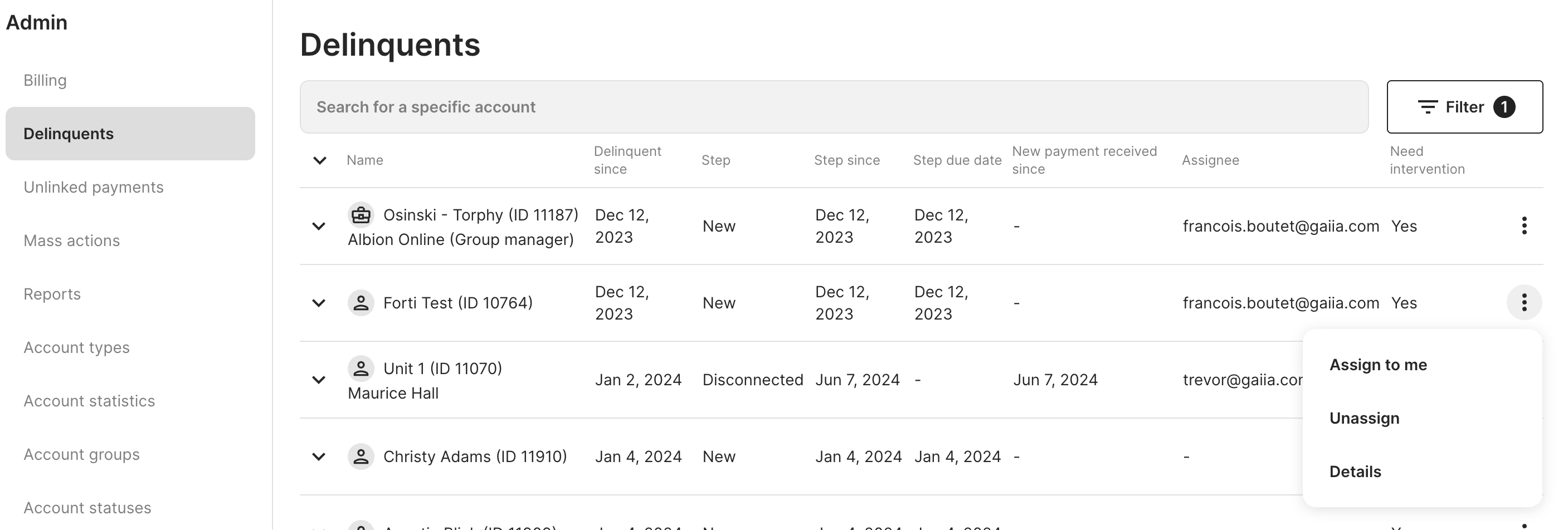Screen dimensions: 1568x530
Task: Expand the Christy Adams row
Action: 318,457
